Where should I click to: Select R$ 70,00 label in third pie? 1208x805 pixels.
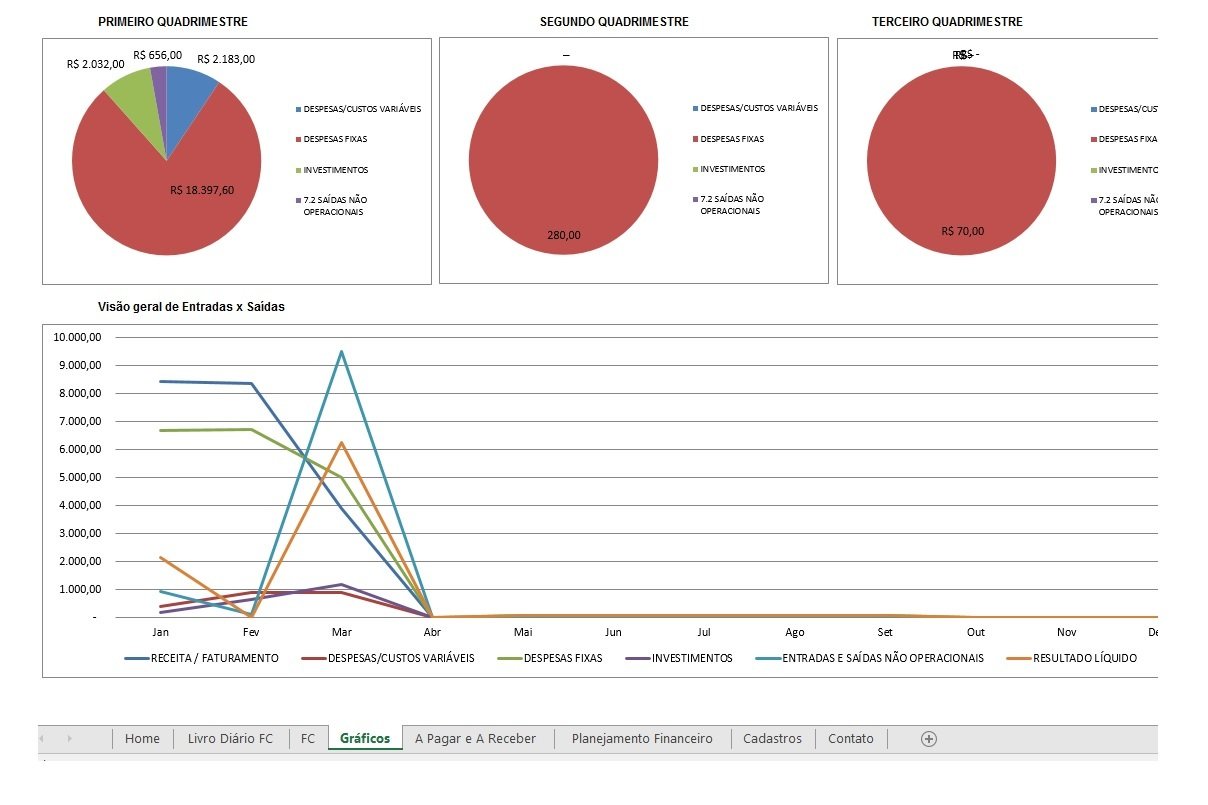(963, 231)
